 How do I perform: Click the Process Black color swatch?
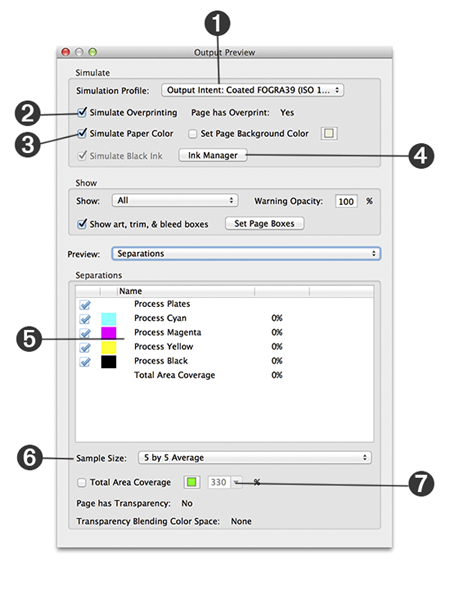click(109, 362)
